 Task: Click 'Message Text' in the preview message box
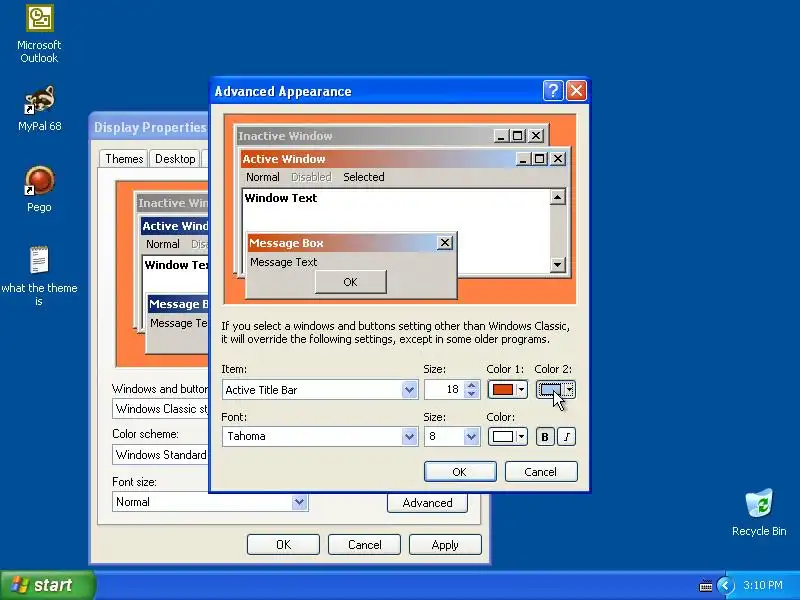[x=284, y=262]
